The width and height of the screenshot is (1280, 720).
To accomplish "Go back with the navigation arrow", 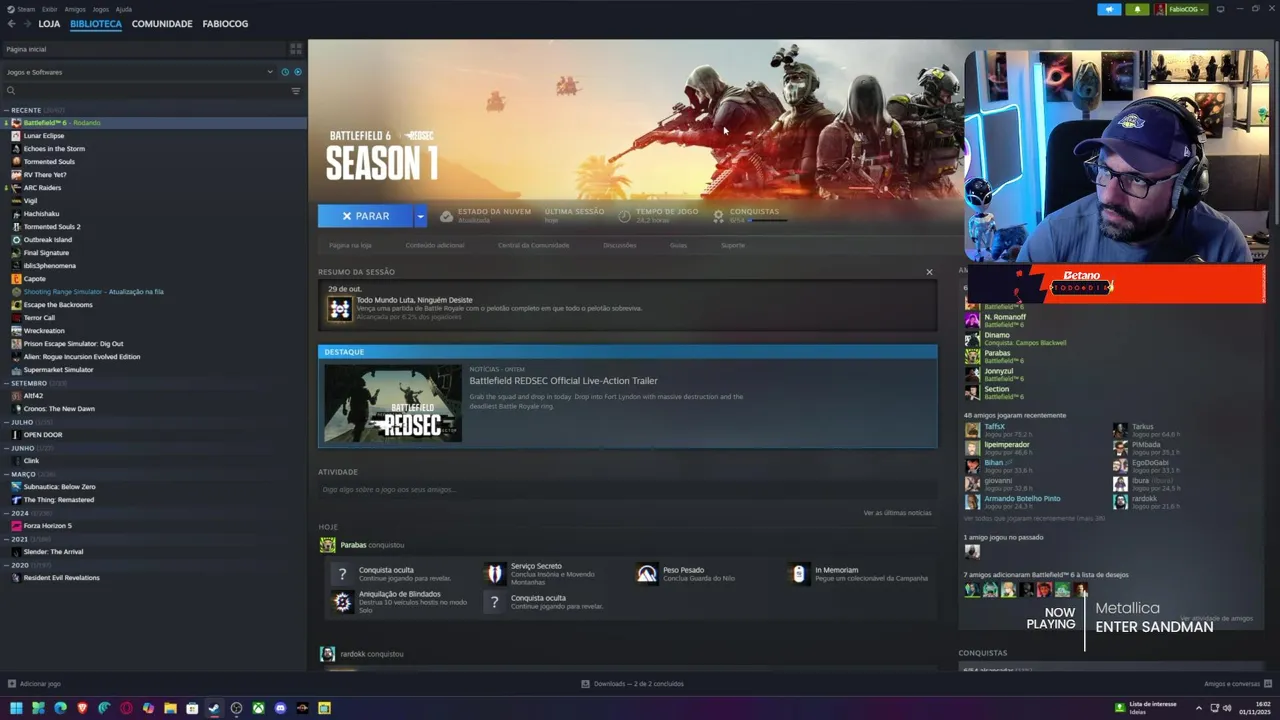I will click(x=11, y=24).
